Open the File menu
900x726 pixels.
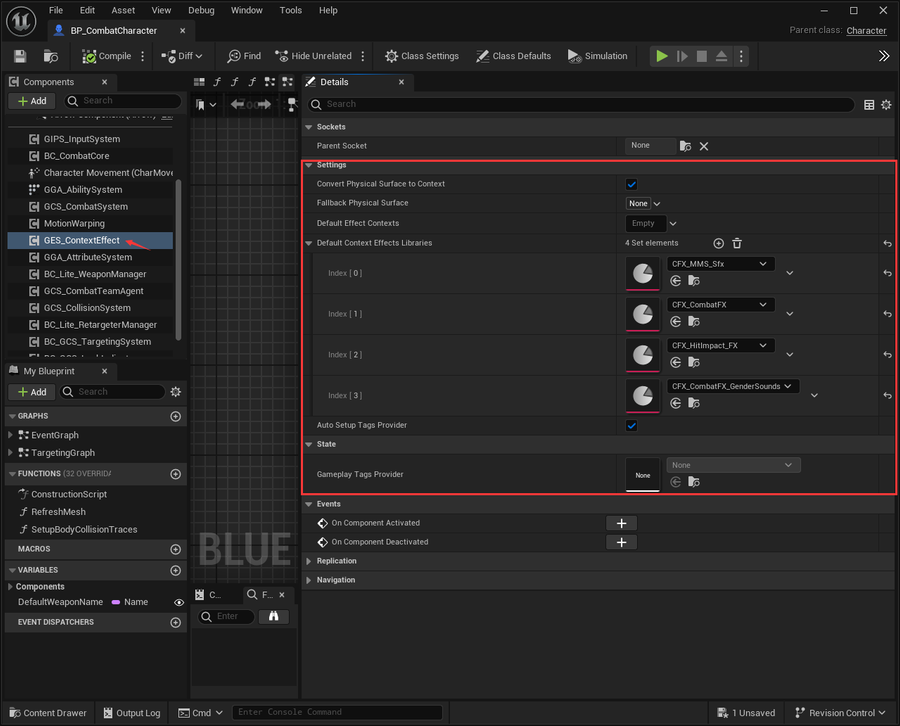pyautogui.click(x=56, y=10)
